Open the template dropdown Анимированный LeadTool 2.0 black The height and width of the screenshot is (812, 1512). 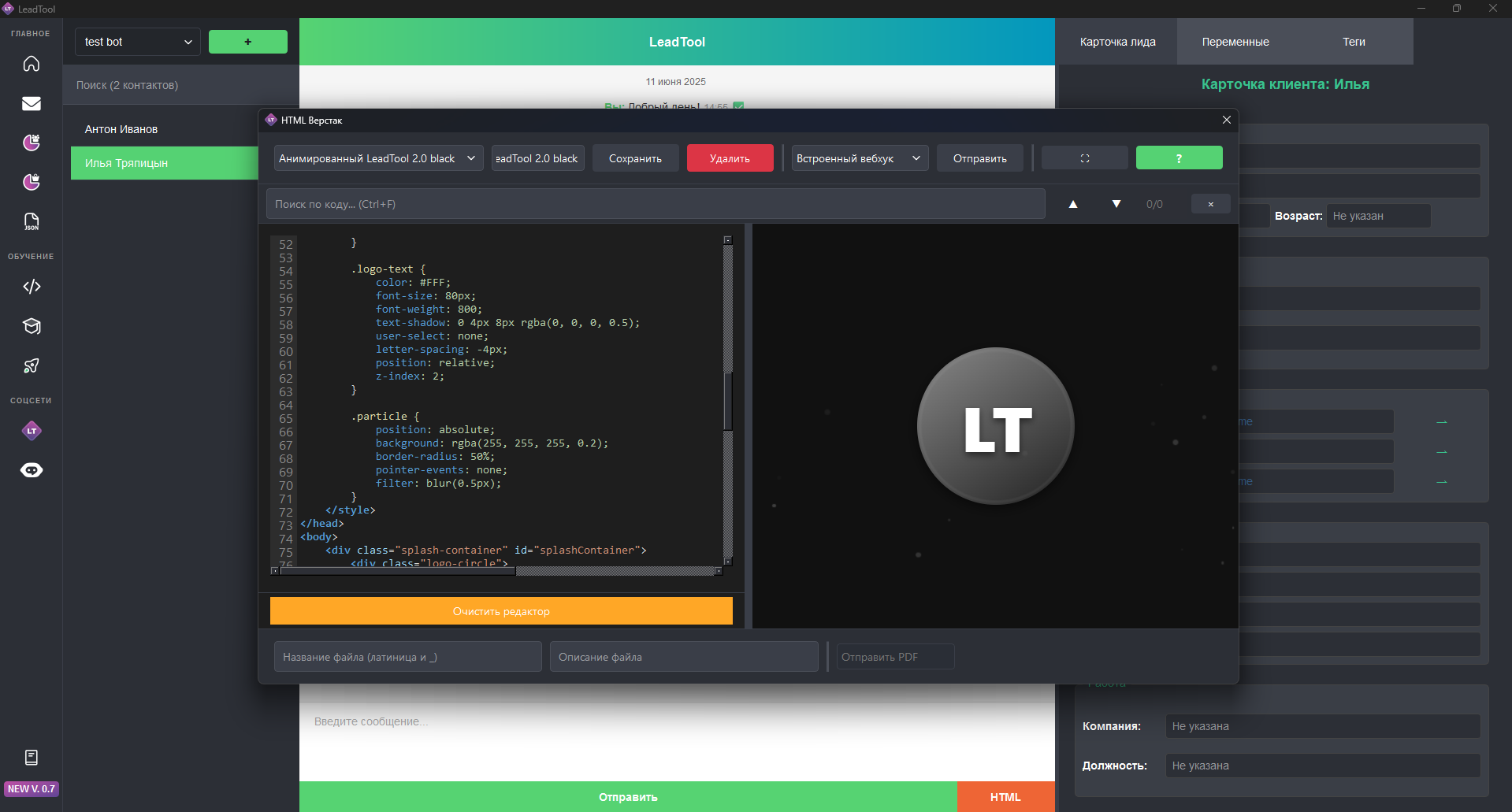pyautogui.click(x=379, y=158)
